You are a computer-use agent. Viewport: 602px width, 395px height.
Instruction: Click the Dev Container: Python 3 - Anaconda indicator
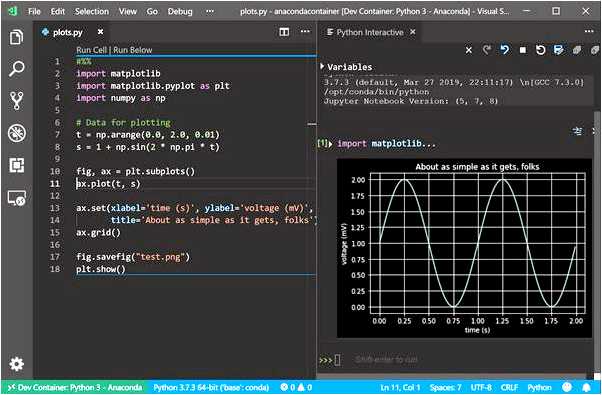(75, 387)
